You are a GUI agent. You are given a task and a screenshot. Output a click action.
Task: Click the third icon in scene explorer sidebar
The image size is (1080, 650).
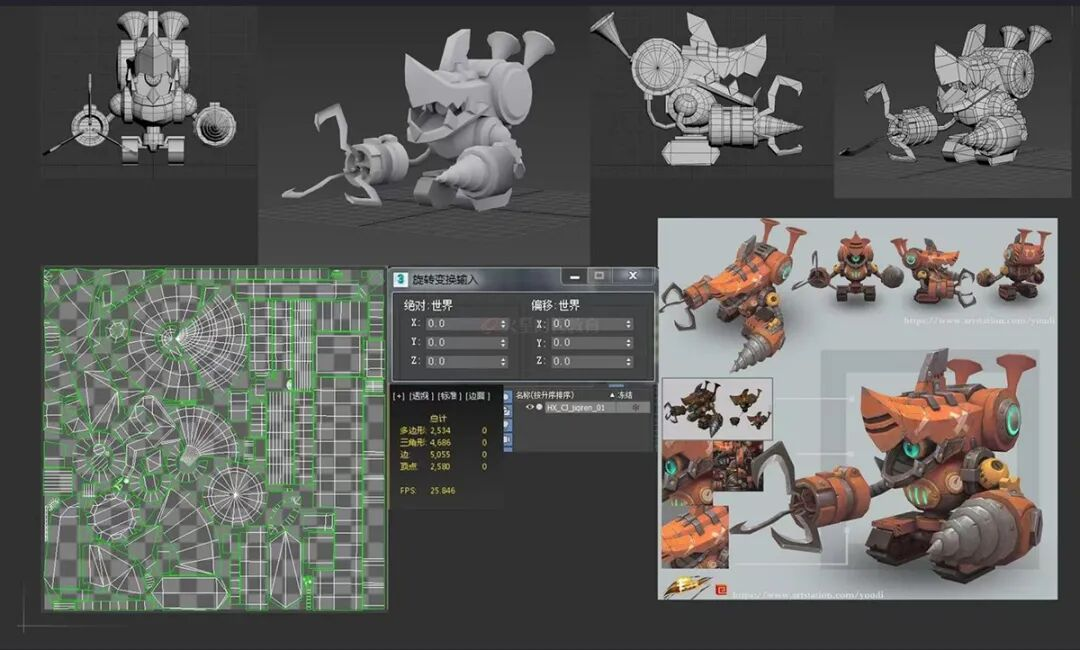point(506,424)
